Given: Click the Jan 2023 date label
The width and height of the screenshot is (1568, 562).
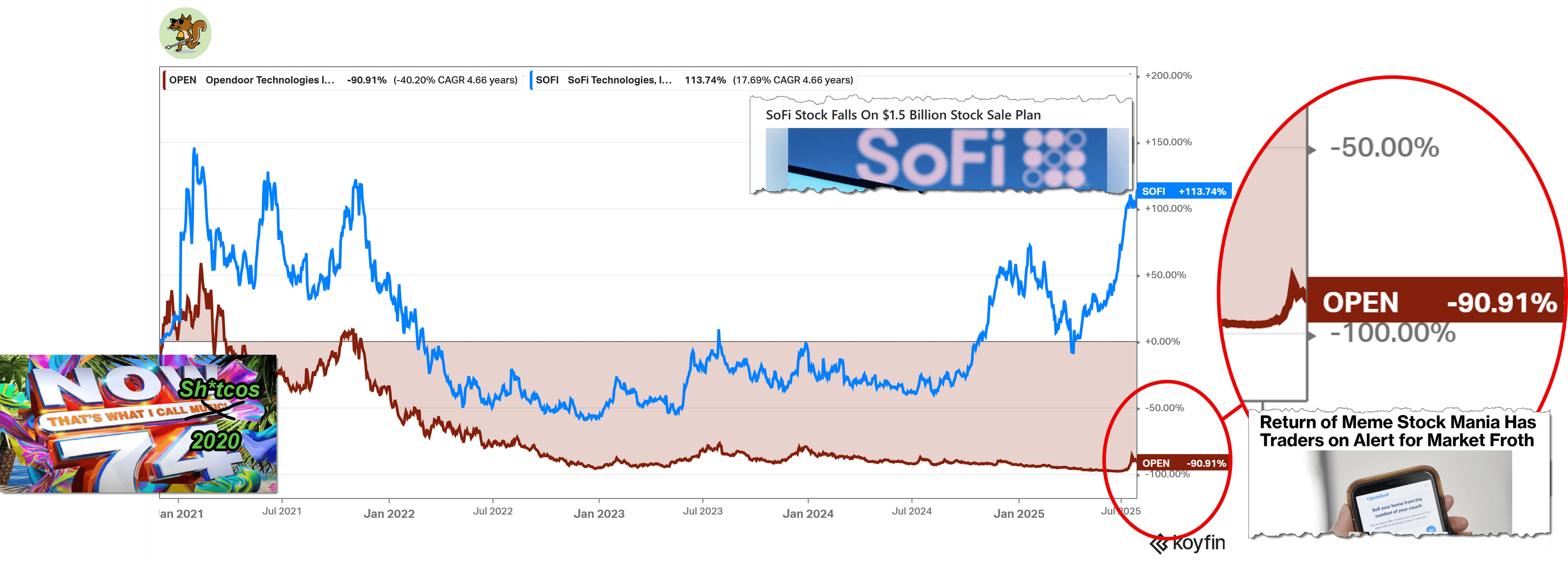Looking at the screenshot, I should coord(599,514).
